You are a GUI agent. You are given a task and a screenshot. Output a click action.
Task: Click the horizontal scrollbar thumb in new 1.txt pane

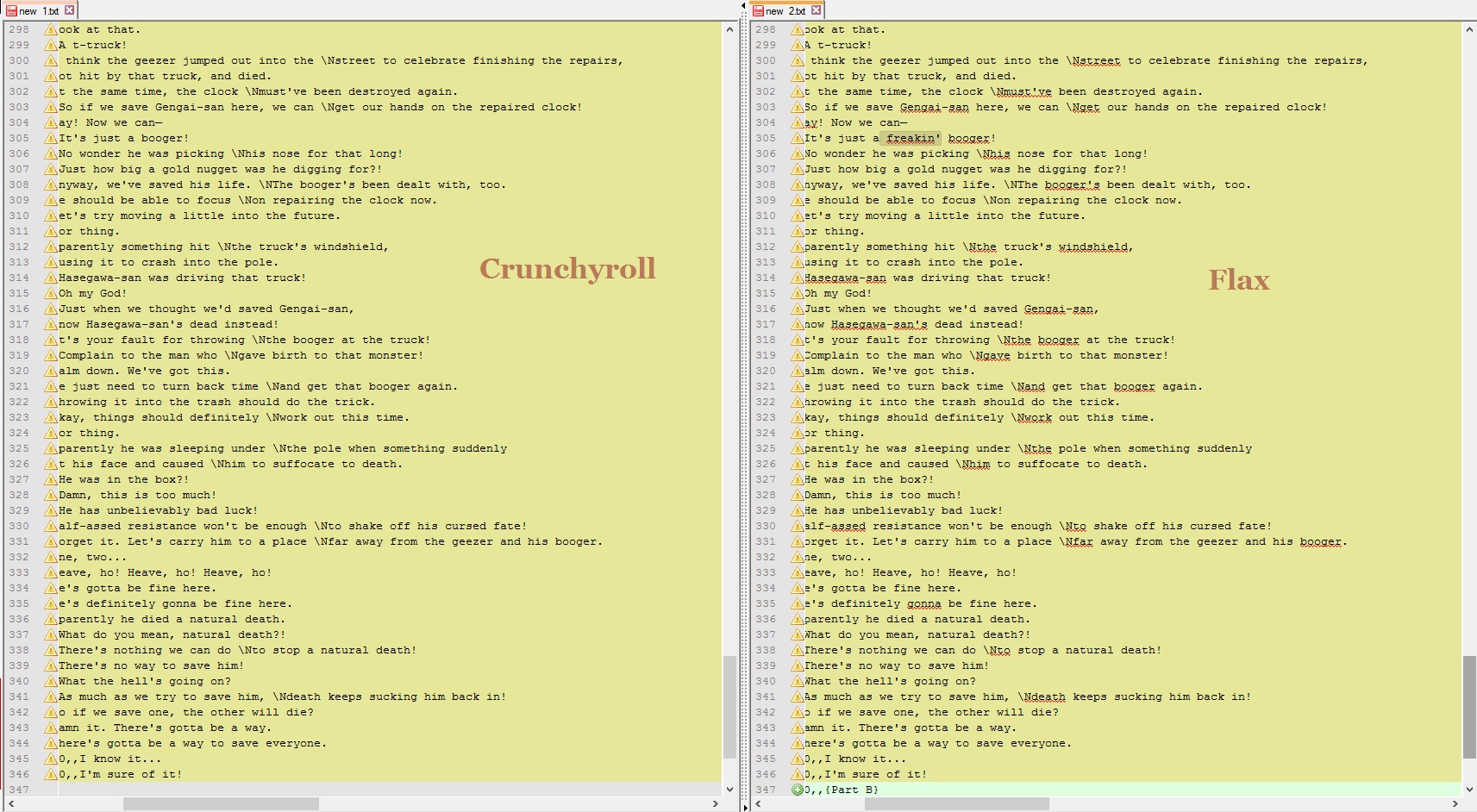pos(221,803)
